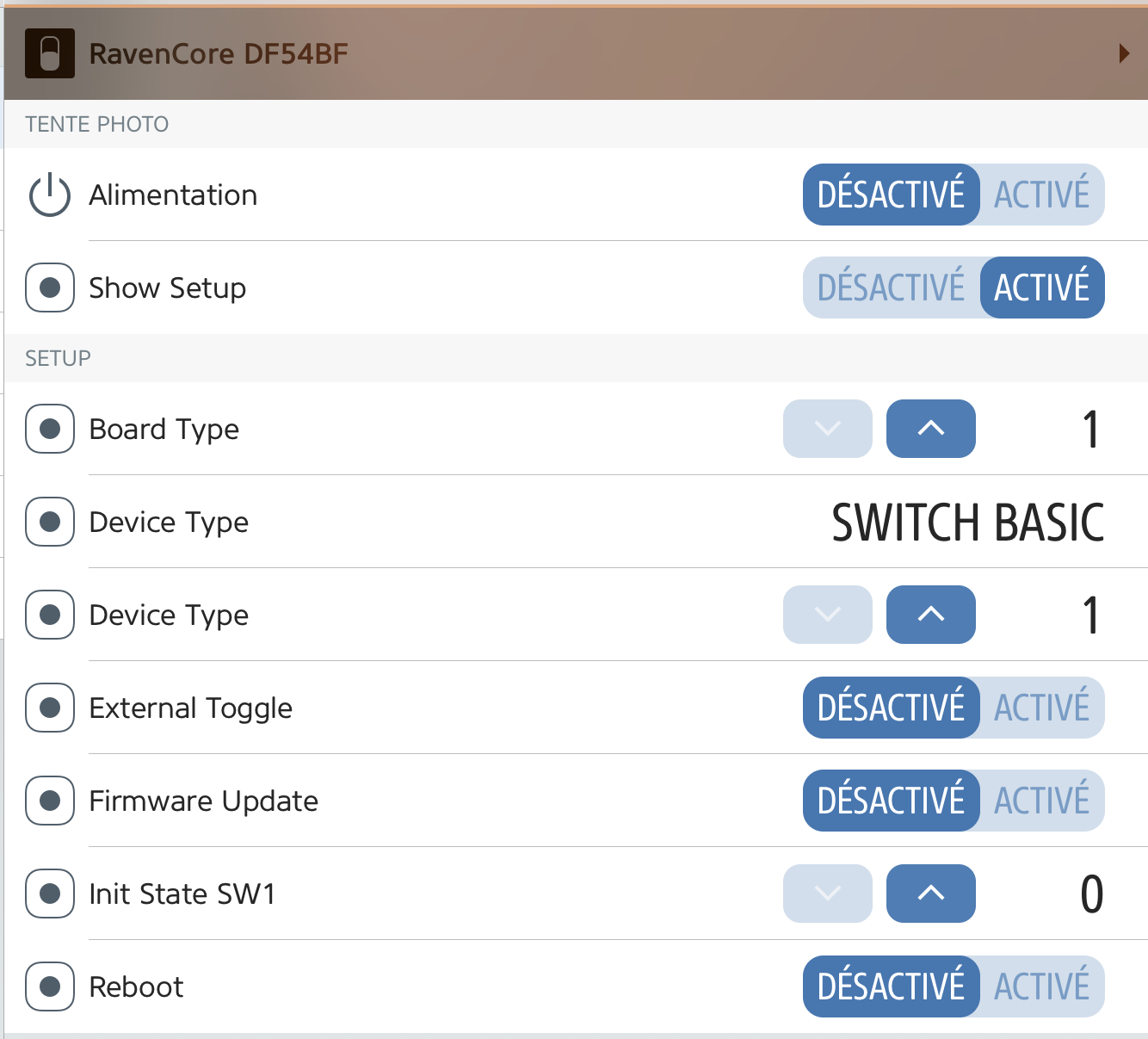1148x1039 pixels.
Task: Decrease Init State SW1 with down chevron
Action: 828,894
